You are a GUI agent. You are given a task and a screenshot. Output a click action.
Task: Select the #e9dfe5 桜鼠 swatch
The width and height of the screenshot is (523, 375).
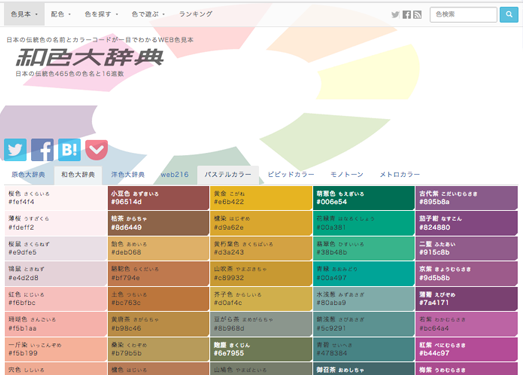(x=56, y=249)
